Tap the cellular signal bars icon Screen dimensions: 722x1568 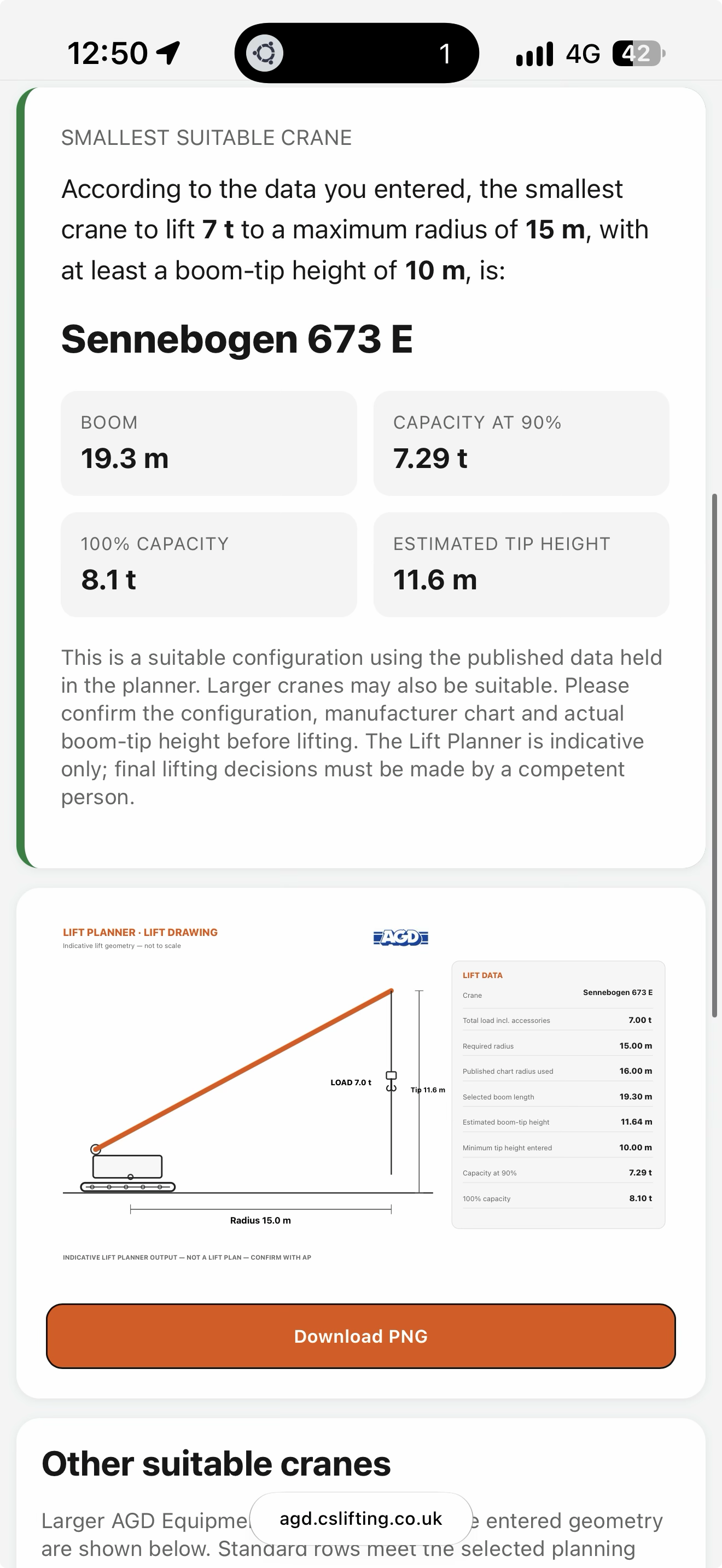pyautogui.click(x=534, y=54)
